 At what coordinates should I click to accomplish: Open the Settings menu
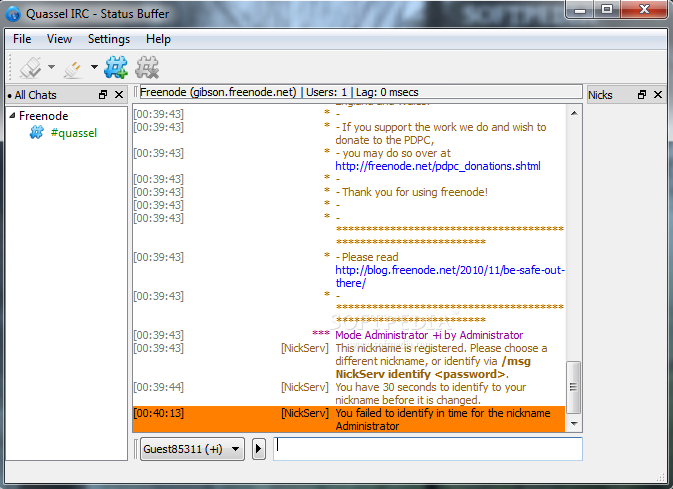[109, 39]
